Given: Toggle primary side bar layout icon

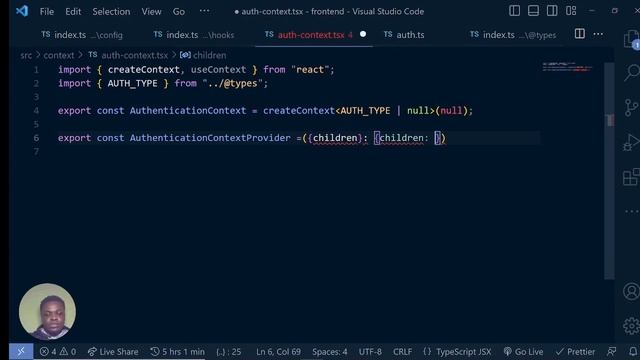Looking at the screenshot, I should [514, 11].
